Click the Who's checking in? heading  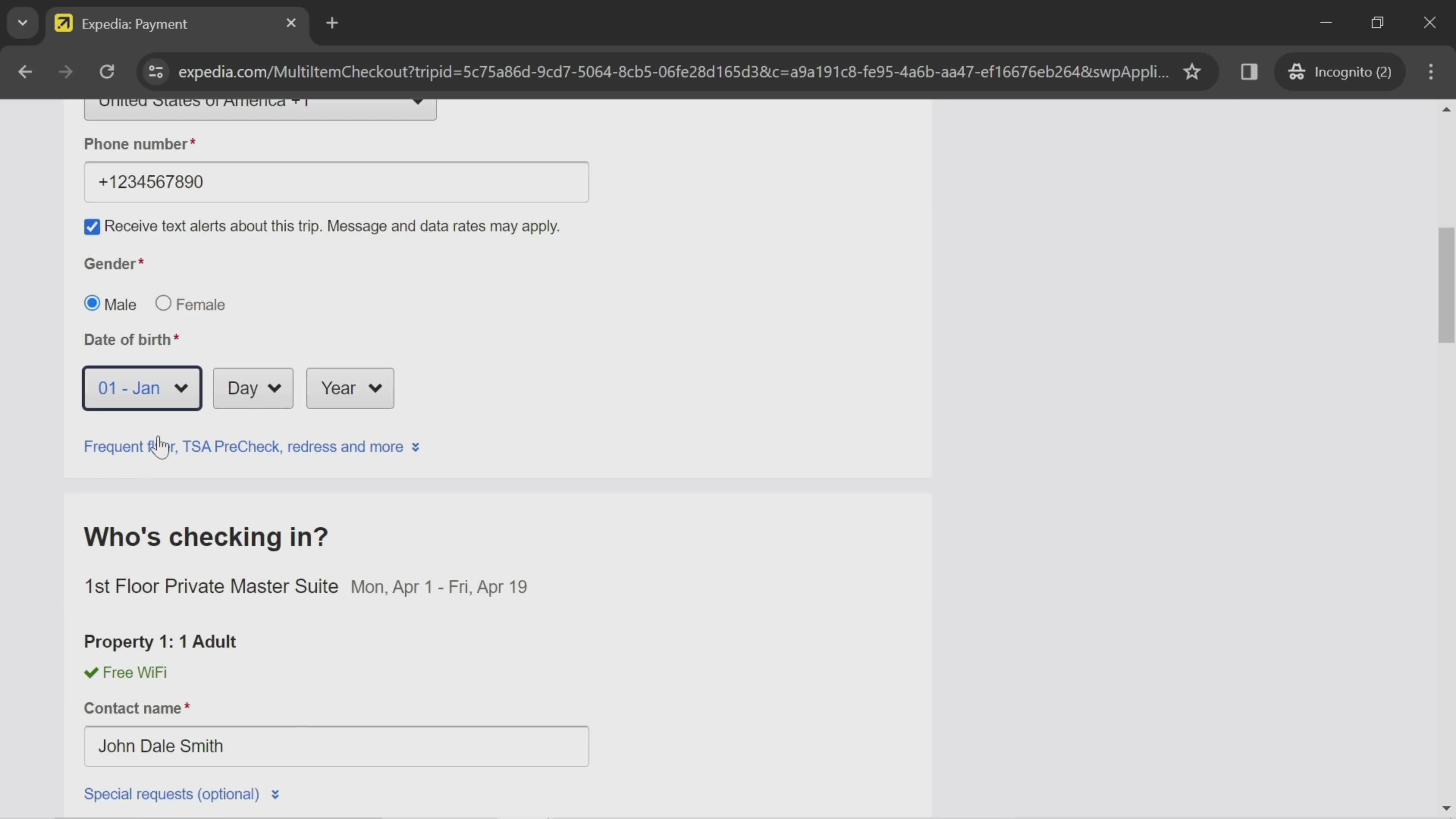[206, 537]
